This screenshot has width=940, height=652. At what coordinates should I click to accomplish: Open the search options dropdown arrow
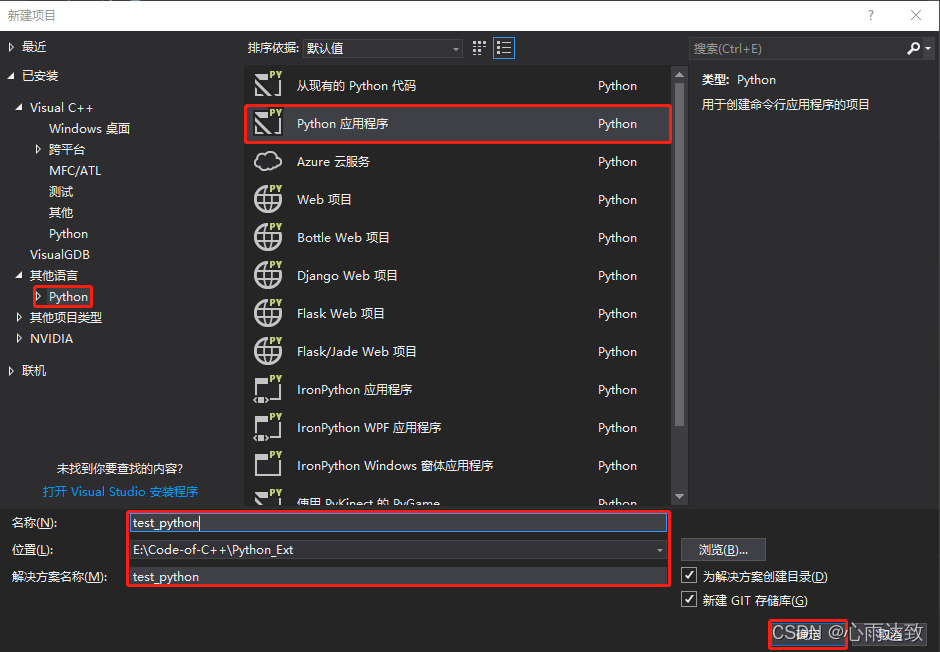[927, 49]
